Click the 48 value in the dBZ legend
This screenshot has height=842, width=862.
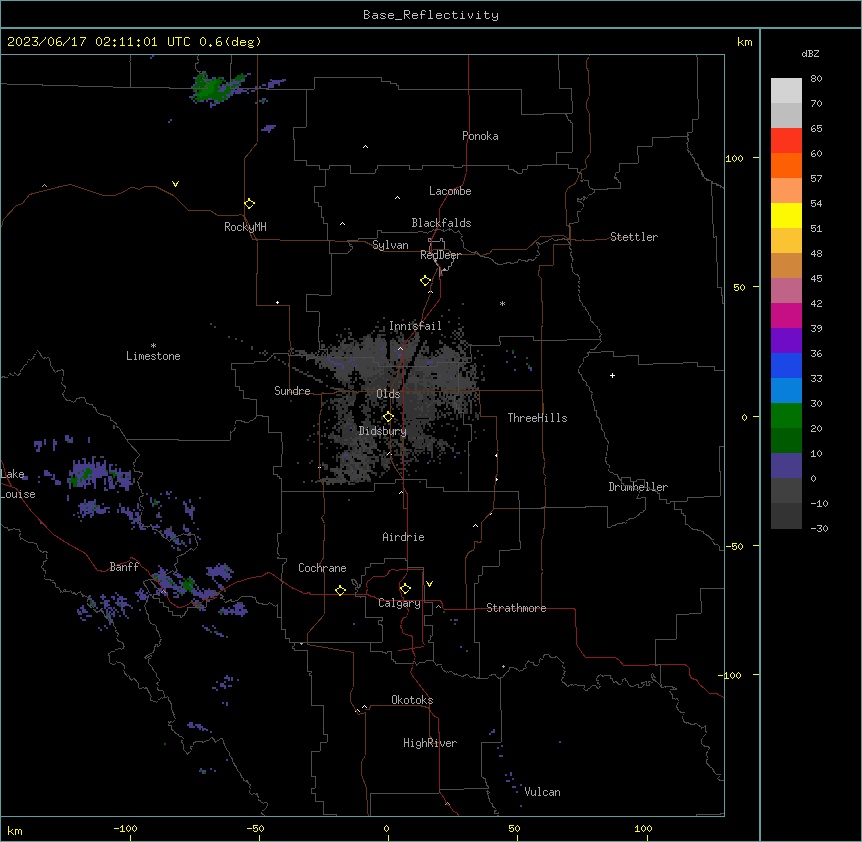816,253
